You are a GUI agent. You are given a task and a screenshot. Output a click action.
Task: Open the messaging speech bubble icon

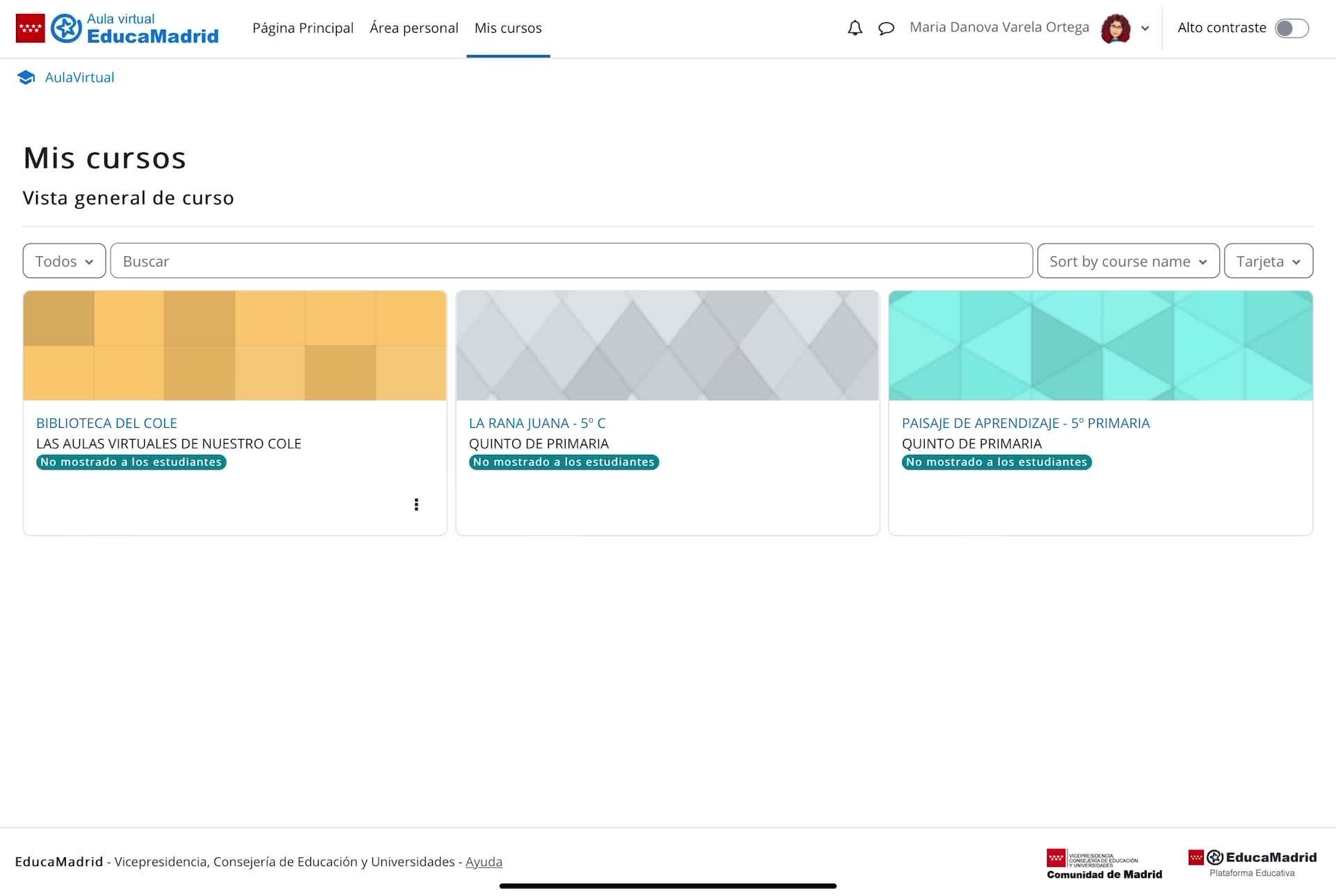point(886,29)
